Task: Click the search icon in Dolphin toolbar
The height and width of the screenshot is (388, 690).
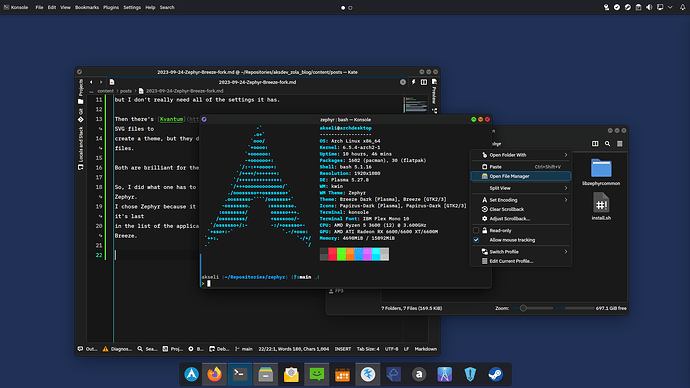Action: (607, 143)
